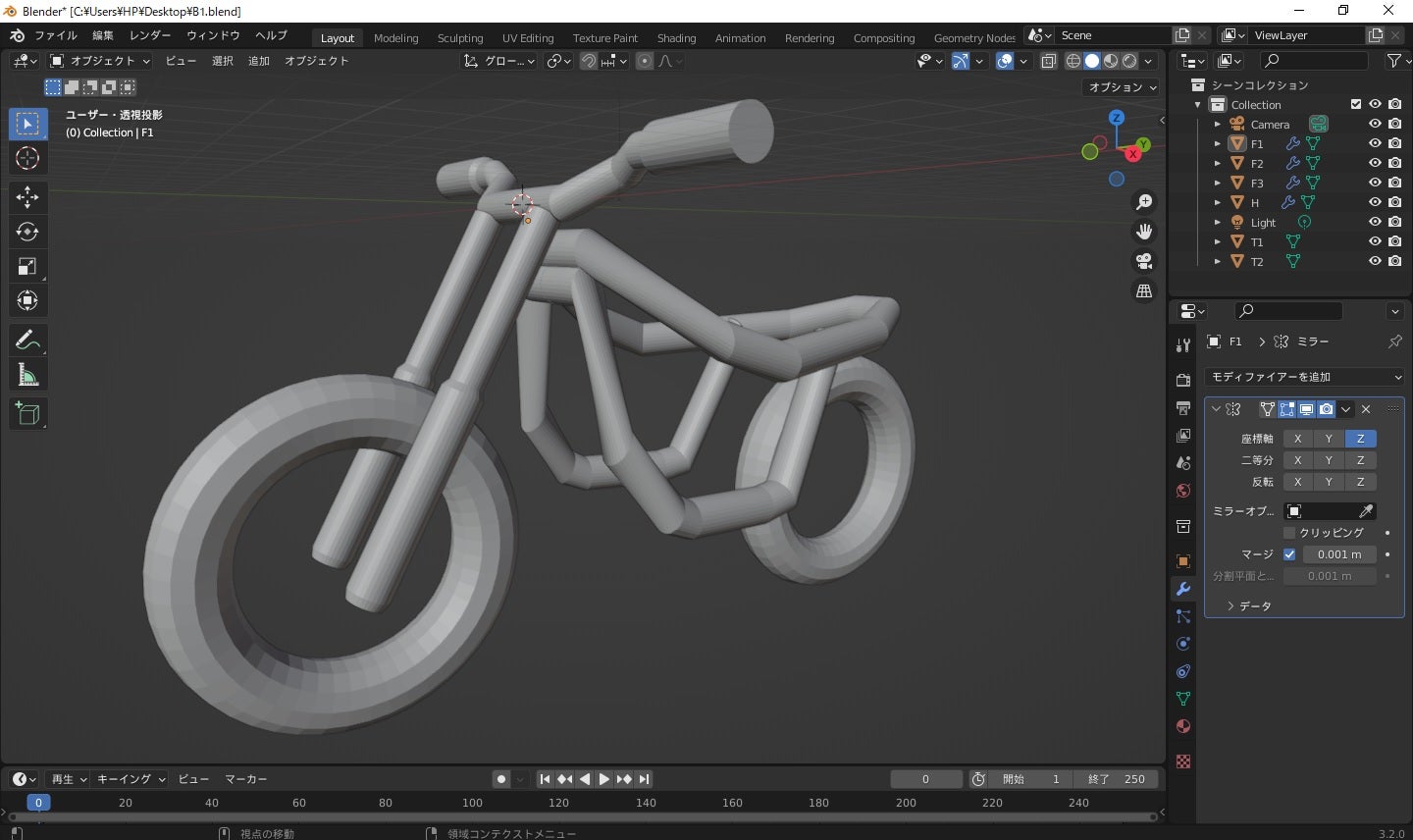The image size is (1413, 840).
Task: Open the Material properties tab
Action: pos(1182,726)
